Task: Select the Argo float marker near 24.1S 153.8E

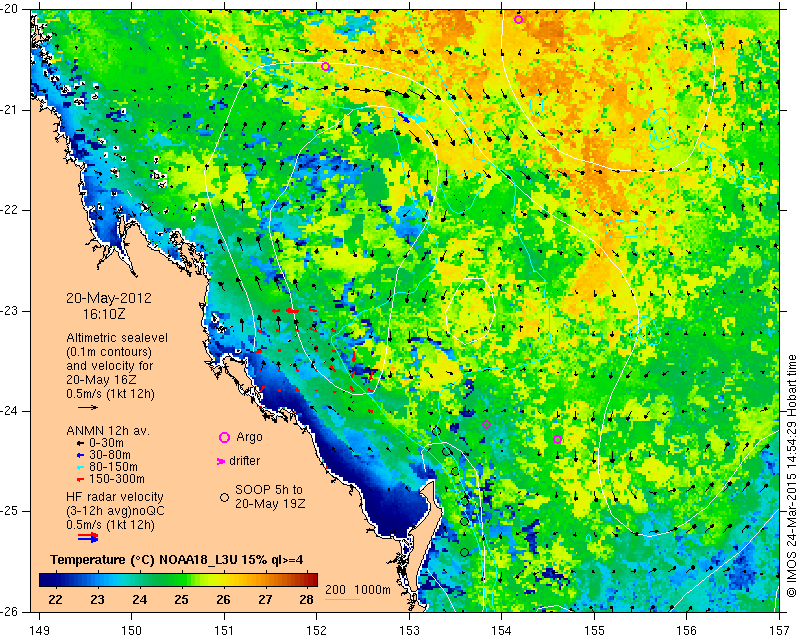Action: coord(487,425)
